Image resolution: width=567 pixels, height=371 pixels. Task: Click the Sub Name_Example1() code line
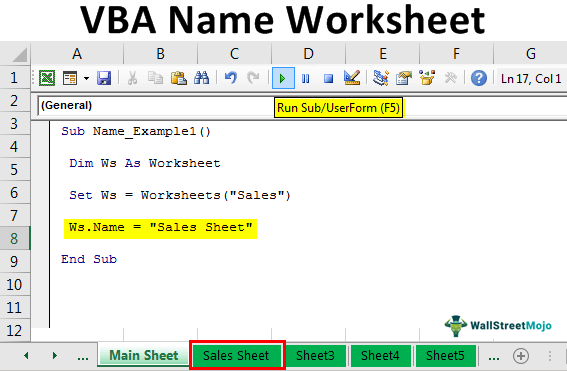136,132
